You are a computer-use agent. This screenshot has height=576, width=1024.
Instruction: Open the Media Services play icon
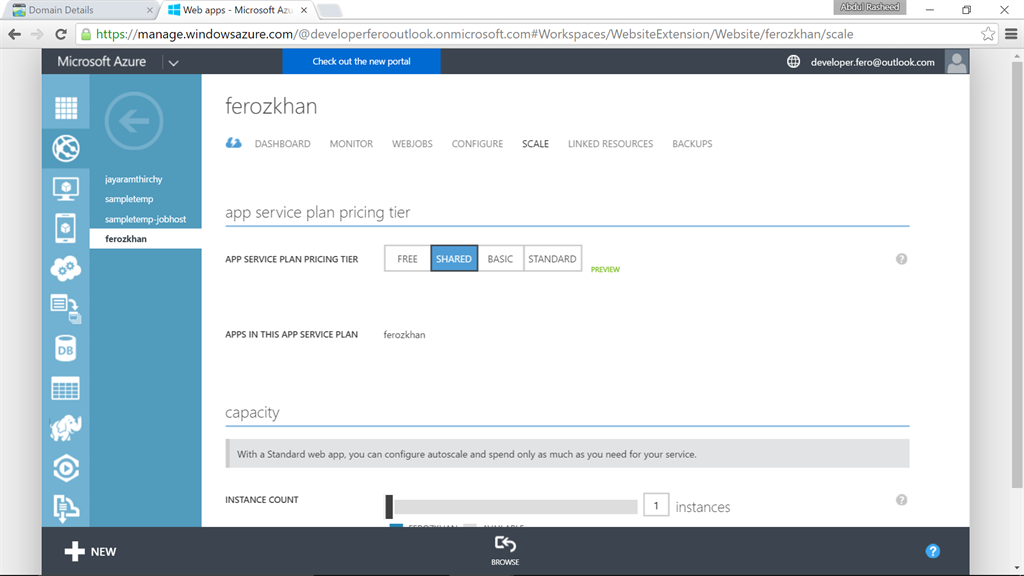tap(66, 468)
